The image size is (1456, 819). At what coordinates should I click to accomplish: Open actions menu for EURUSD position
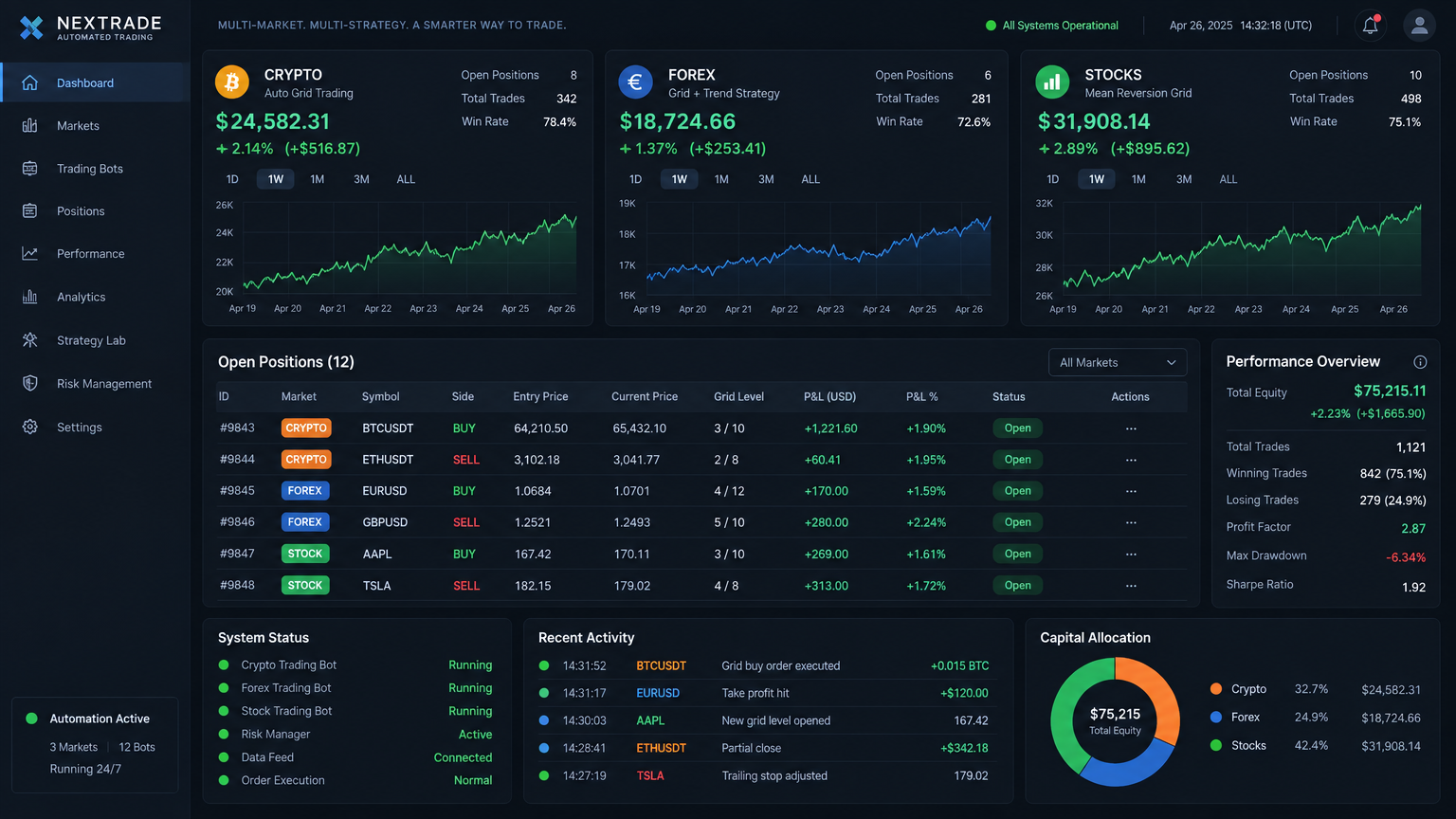[x=1131, y=491]
